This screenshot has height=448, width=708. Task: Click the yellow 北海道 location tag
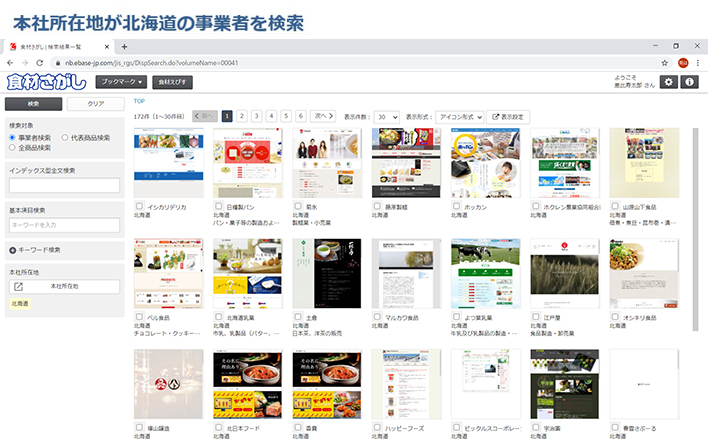click(20, 303)
